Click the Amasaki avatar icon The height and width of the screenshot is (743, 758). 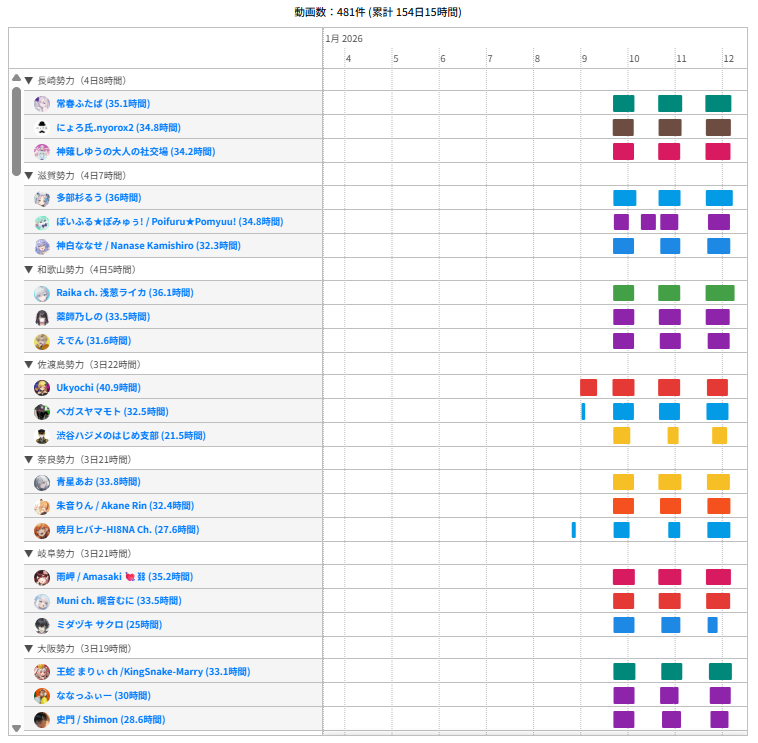click(x=42, y=577)
